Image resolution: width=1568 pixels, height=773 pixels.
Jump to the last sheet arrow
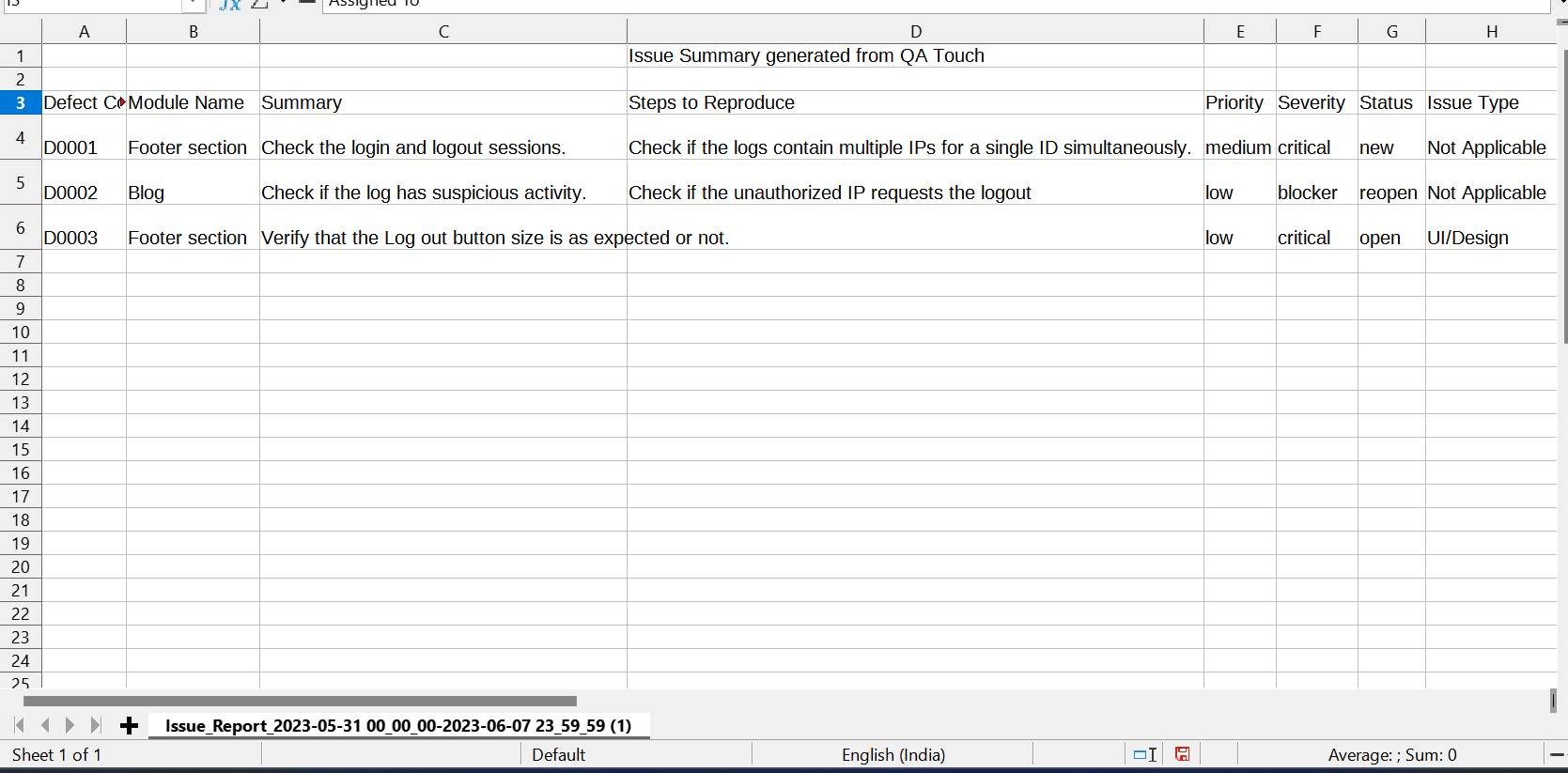(95, 725)
